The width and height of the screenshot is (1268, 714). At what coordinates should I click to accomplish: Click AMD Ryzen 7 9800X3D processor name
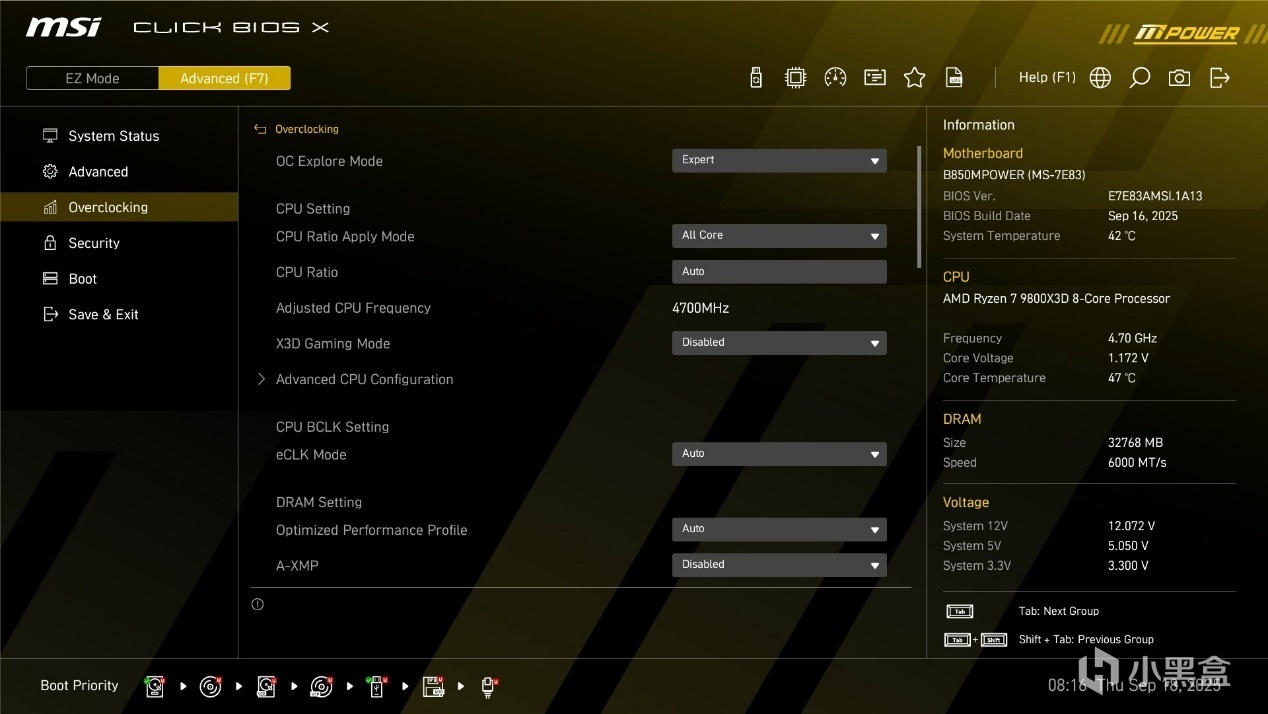(x=1056, y=299)
